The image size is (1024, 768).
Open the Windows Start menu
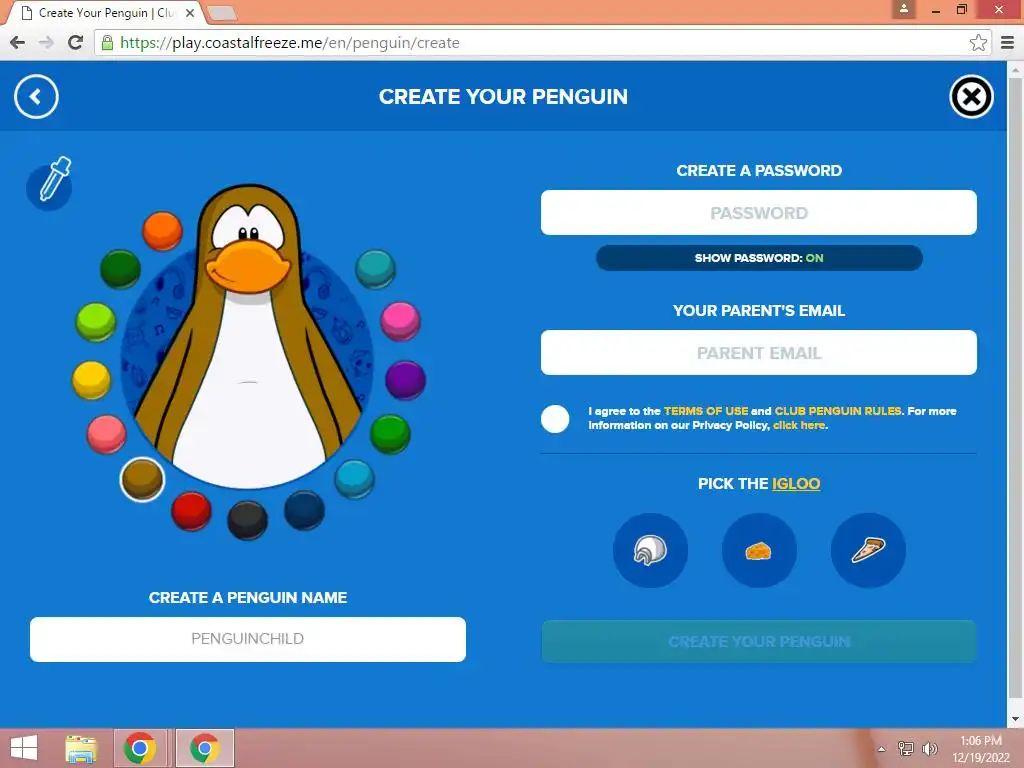click(24, 748)
